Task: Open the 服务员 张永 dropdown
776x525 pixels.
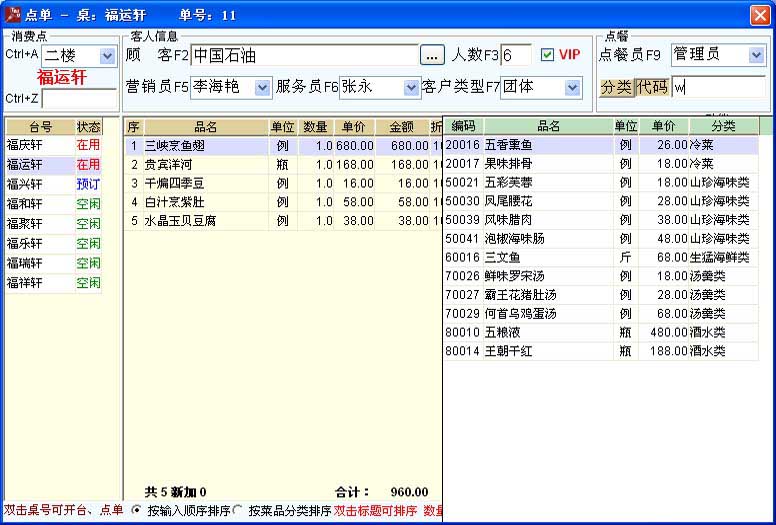Action: [411, 88]
